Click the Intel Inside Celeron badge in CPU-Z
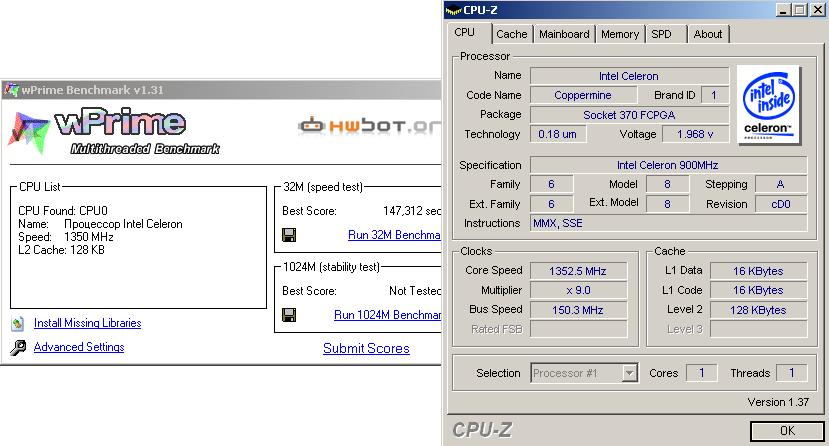The width and height of the screenshot is (829, 446). click(769, 104)
